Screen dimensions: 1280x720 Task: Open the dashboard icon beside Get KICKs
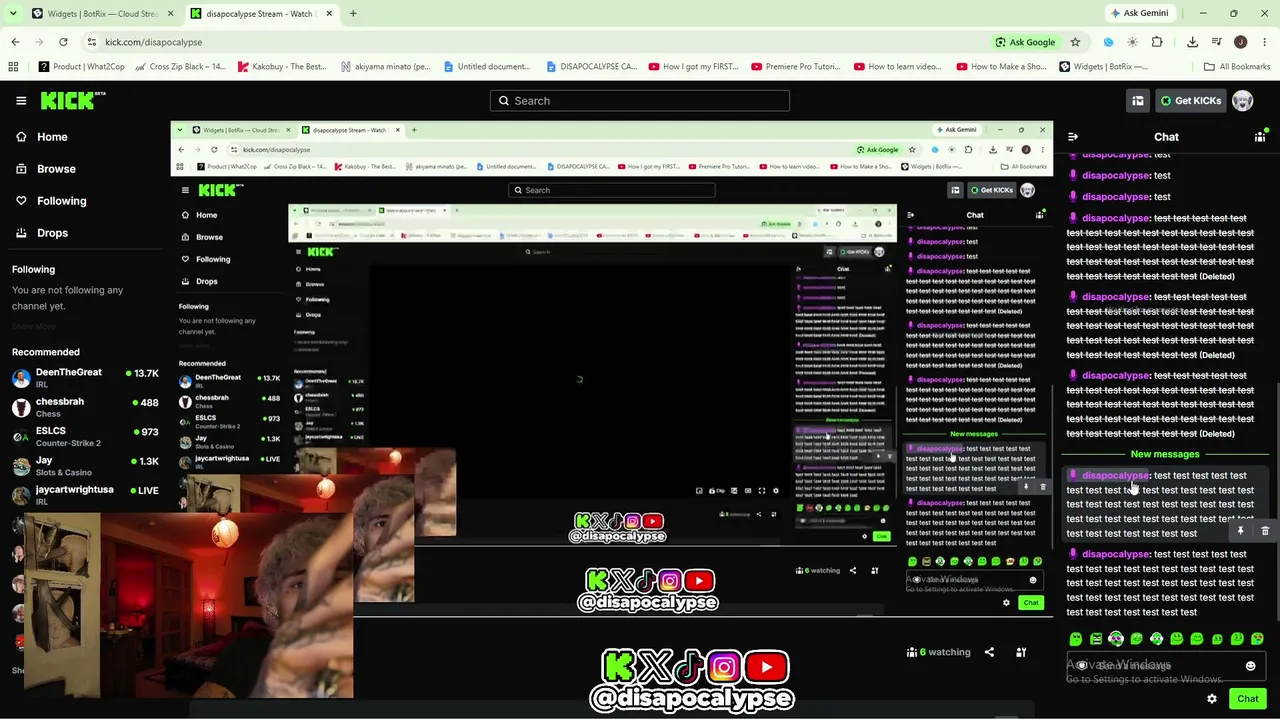tap(1138, 101)
